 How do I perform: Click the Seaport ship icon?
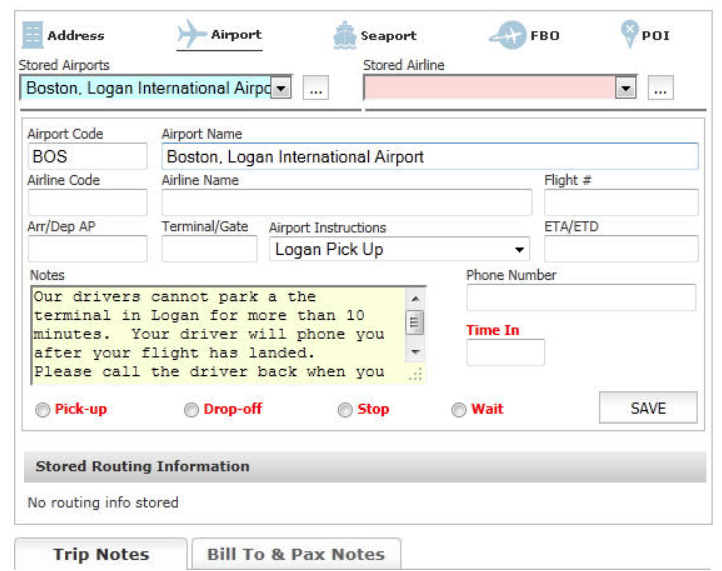pyautogui.click(x=344, y=35)
